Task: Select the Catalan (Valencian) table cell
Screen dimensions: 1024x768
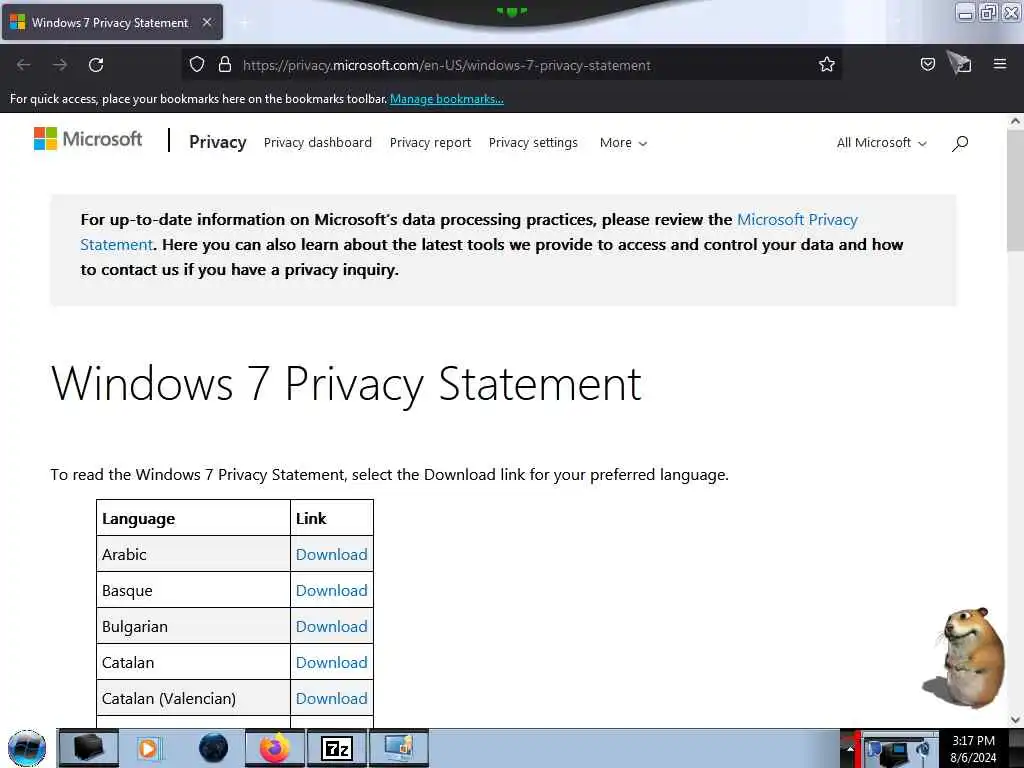Action: (x=193, y=697)
